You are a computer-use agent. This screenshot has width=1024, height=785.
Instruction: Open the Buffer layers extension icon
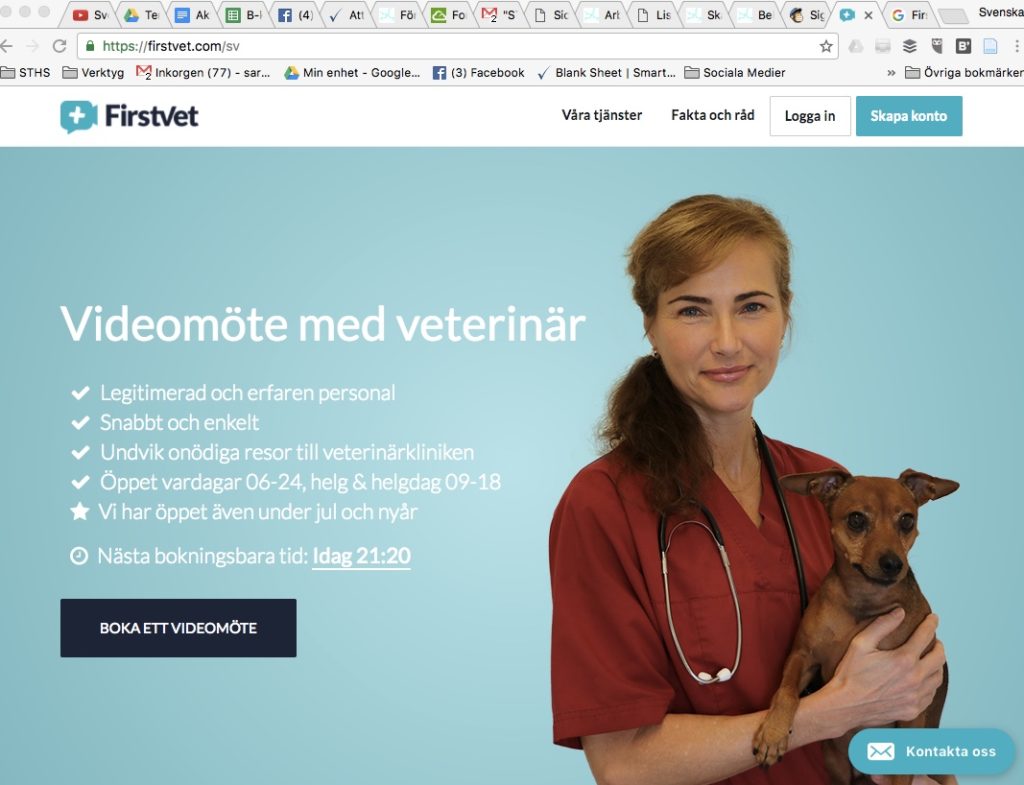910,46
